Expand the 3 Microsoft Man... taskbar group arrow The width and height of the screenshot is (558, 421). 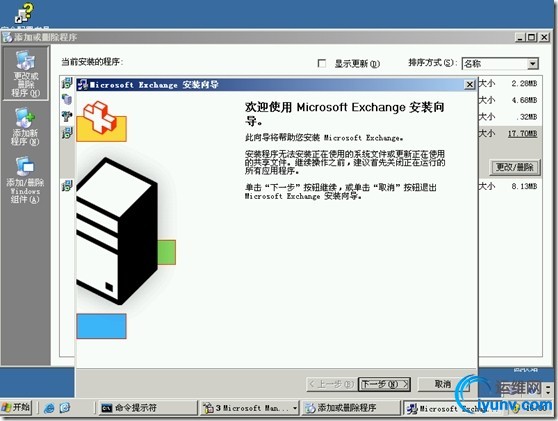[295, 408]
